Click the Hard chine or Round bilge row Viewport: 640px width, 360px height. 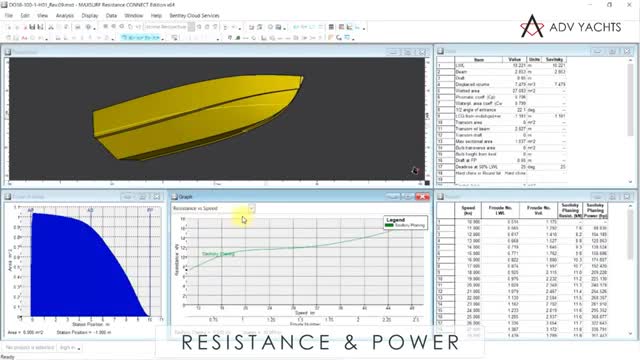pos(502,173)
